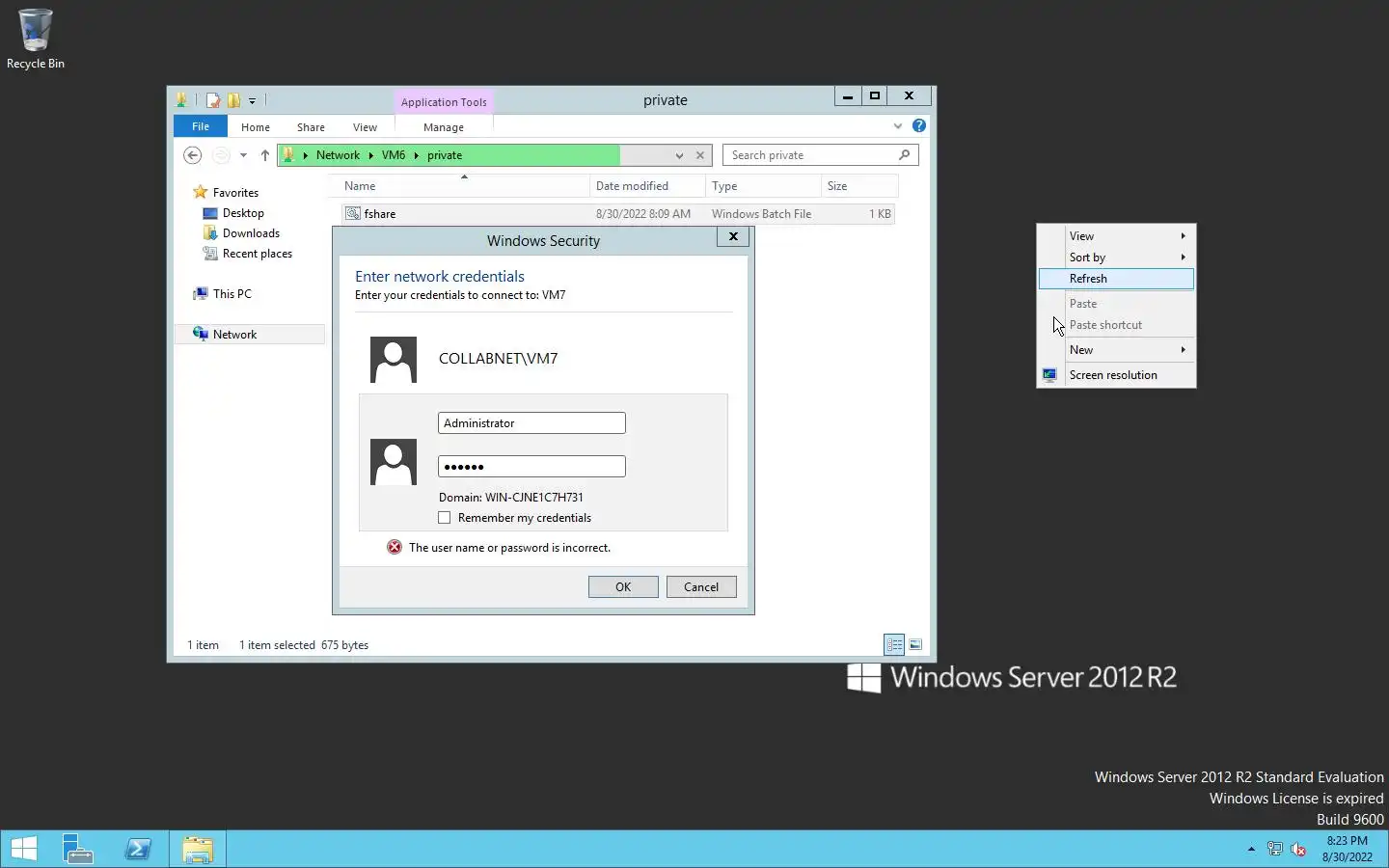Image resolution: width=1389 pixels, height=868 pixels.
Task: Sort by the Date modified column
Action: coord(647,186)
